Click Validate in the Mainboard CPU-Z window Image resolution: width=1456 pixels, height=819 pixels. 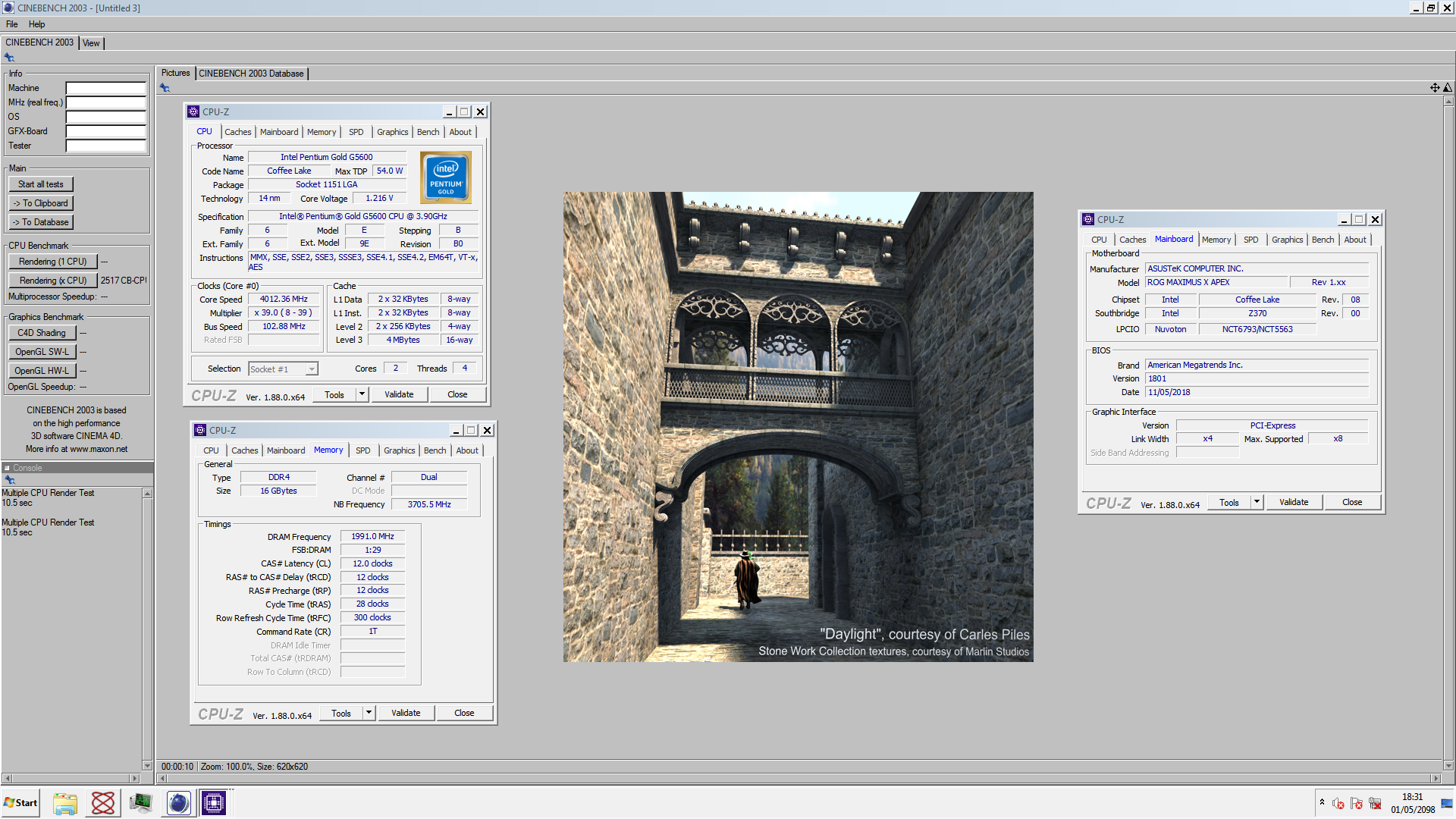click(x=1294, y=502)
